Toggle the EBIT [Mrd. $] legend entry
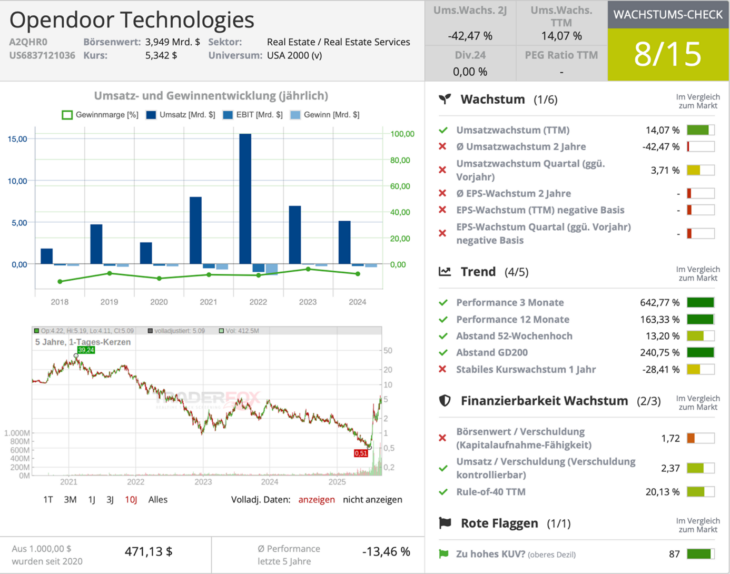The height and width of the screenshot is (574, 730). (253, 115)
